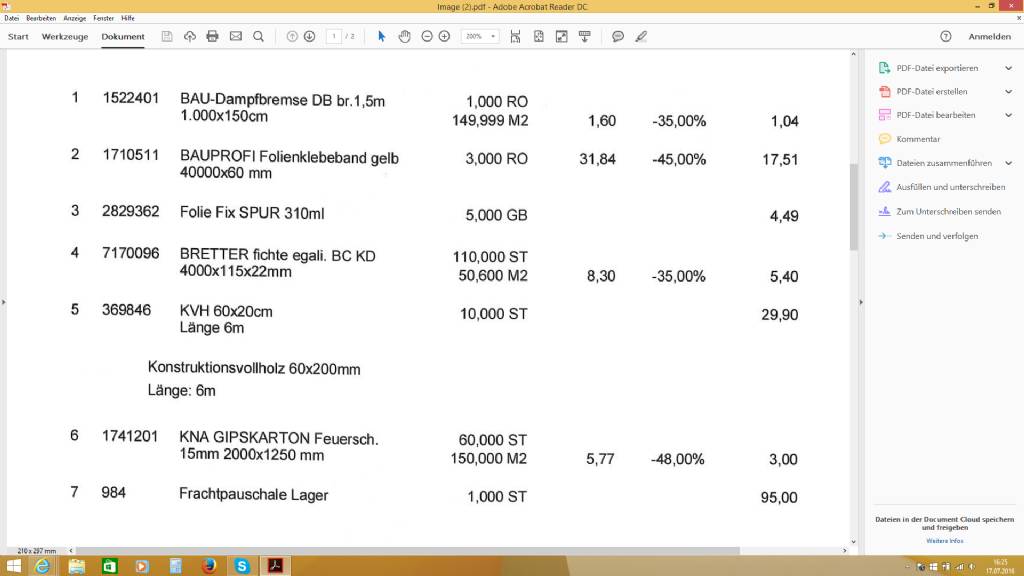Click the comment speech bubble toolbar icon
The height and width of the screenshot is (576, 1024).
pyautogui.click(x=618, y=36)
